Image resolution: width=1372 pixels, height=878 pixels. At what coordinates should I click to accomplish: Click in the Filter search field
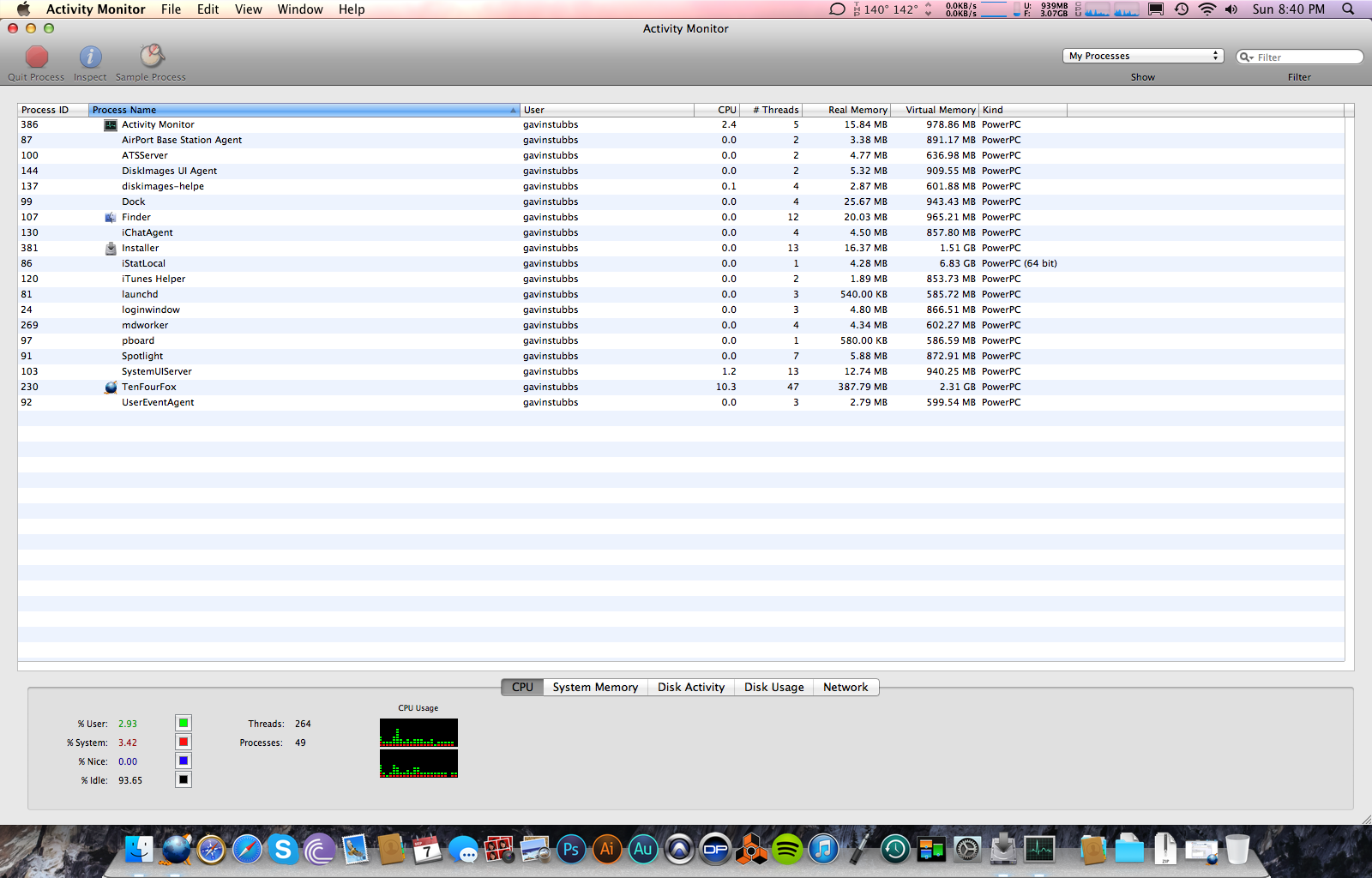click(x=1300, y=57)
